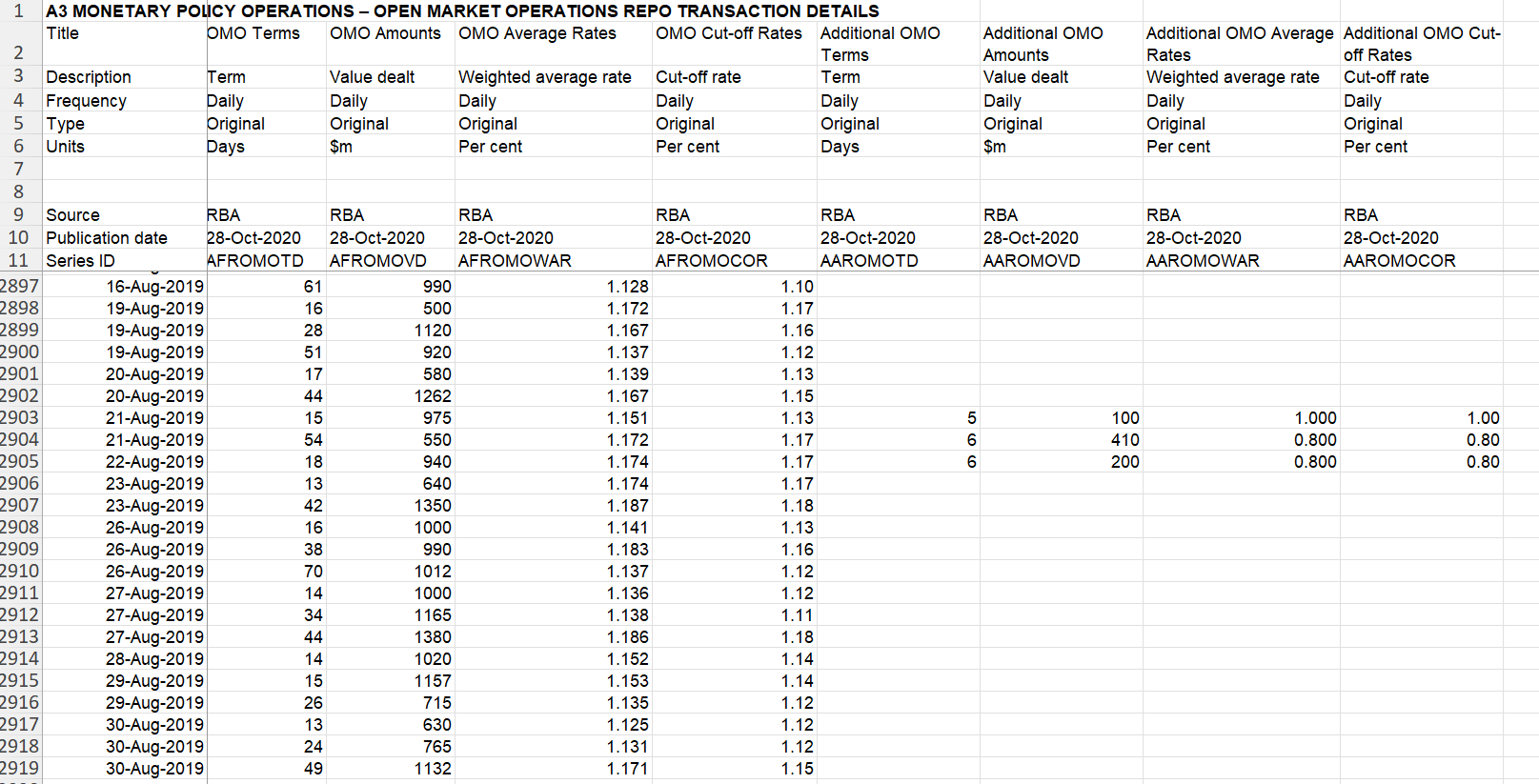Click the Publication date label cell
Image resolution: width=1539 pixels, height=784 pixels.
(125, 237)
